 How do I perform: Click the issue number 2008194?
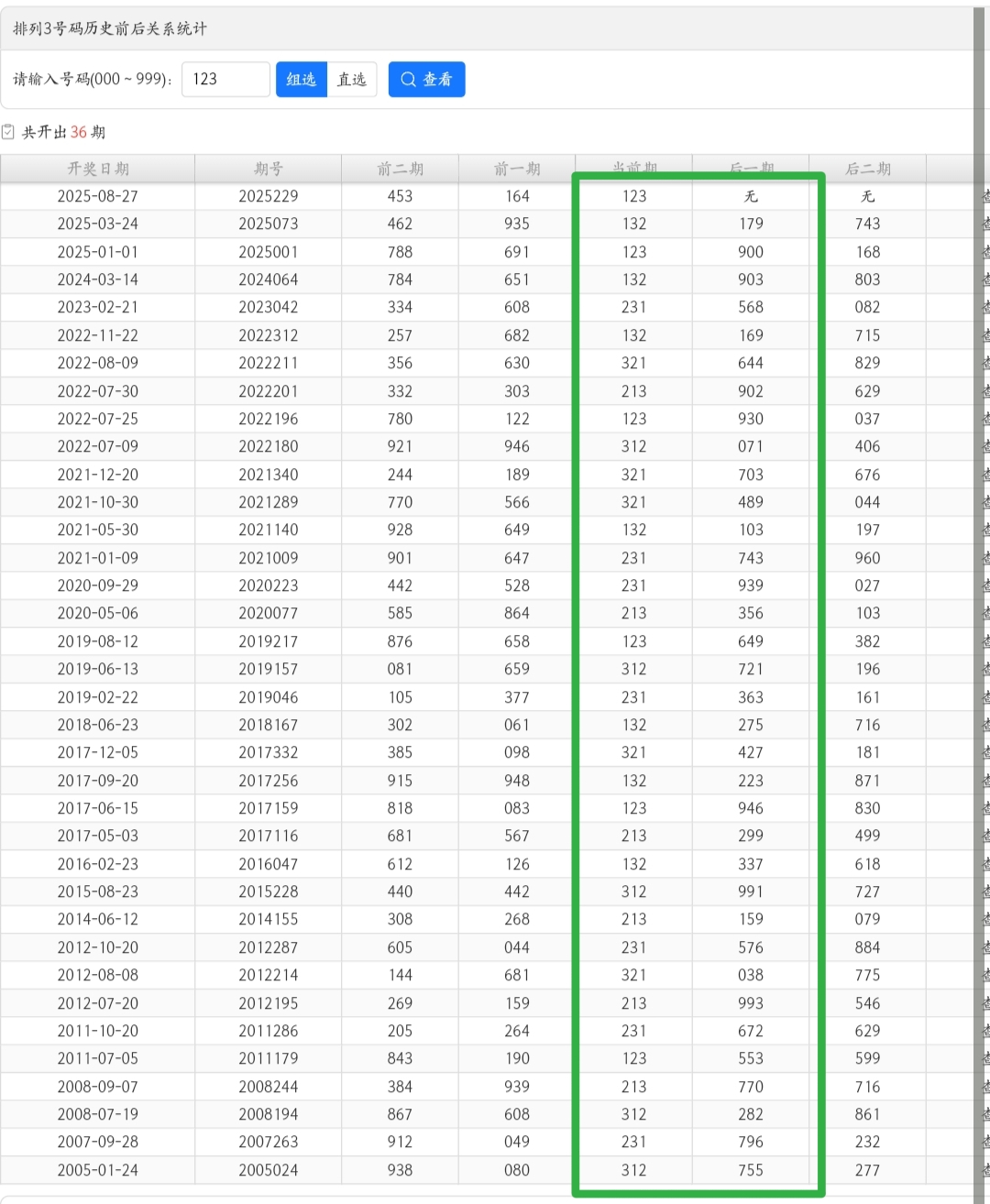tap(269, 1114)
